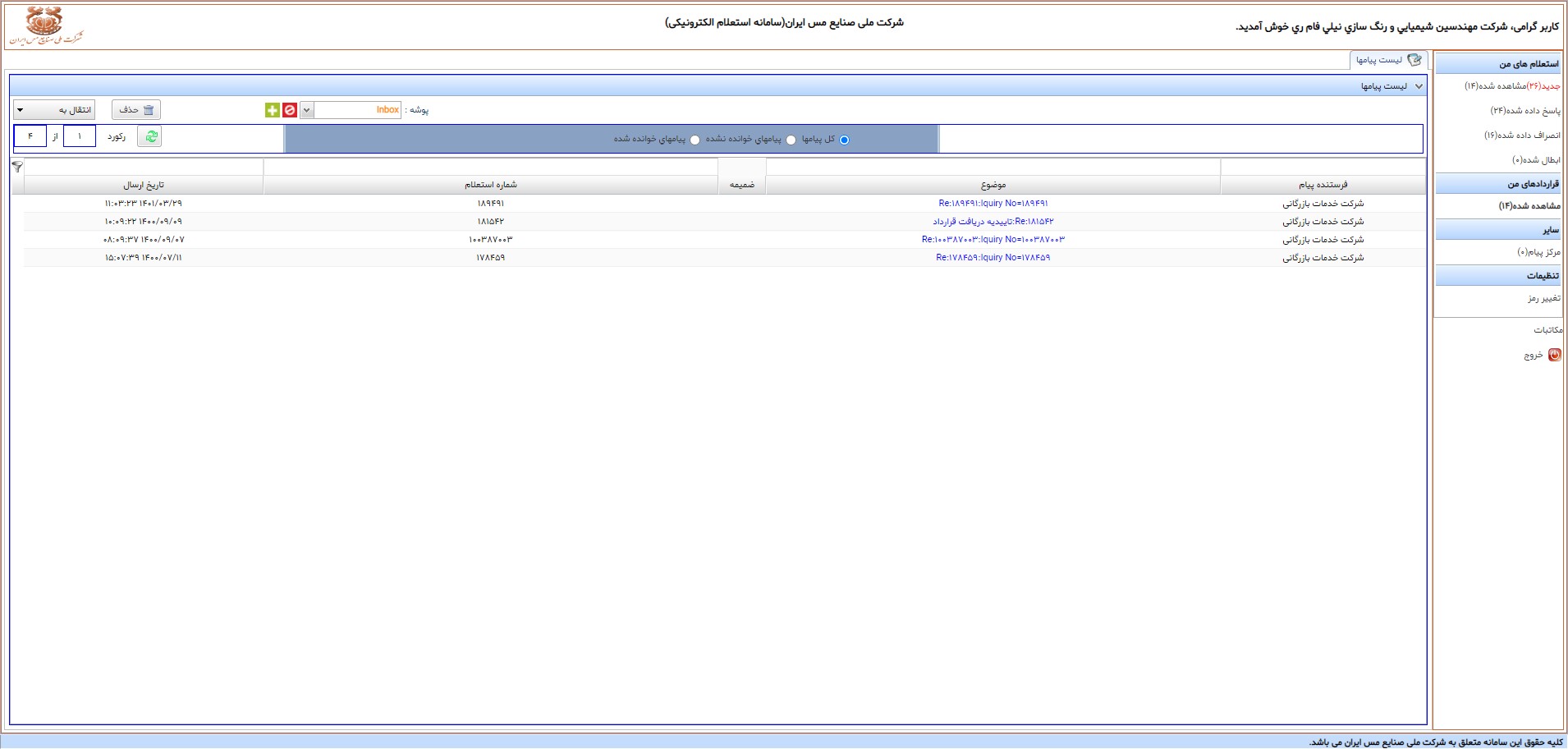This screenshot has width=1568, height=749.
Task: Open مشاهده شده(۱۴) next to جدید
Action: point(1495,86)
